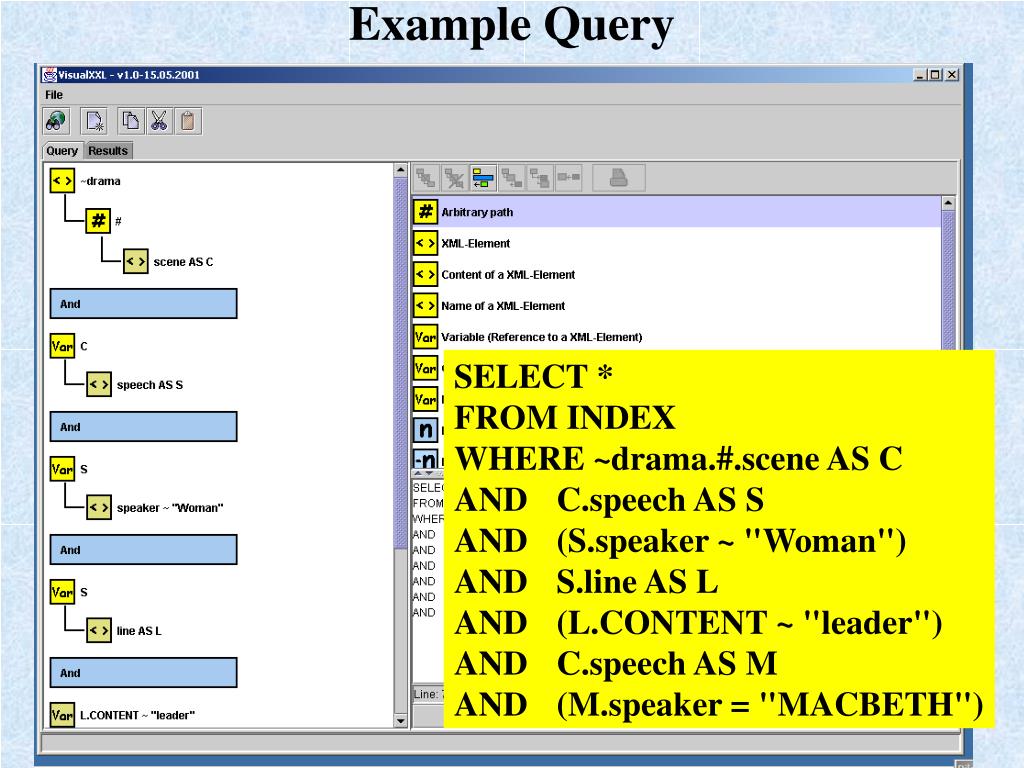Select Arbitrary path in the element palette

click(676, 212)
